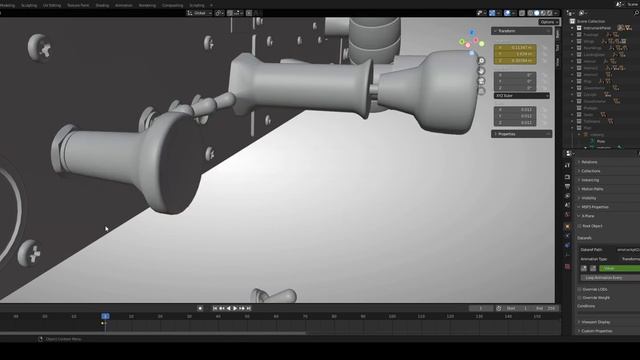Open the Object properties tab icon
This screenshot has height=360, width=640.
pyautogui.click(x=567, y=226)
